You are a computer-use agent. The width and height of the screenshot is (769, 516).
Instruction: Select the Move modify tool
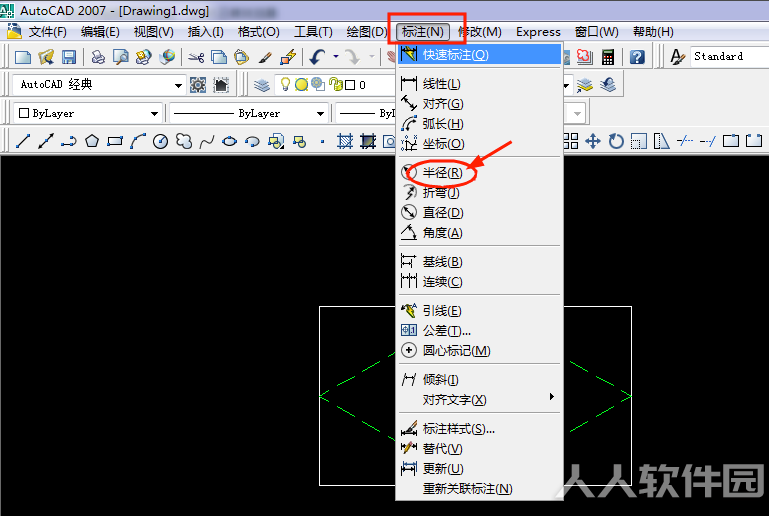[x=593, y=141]
